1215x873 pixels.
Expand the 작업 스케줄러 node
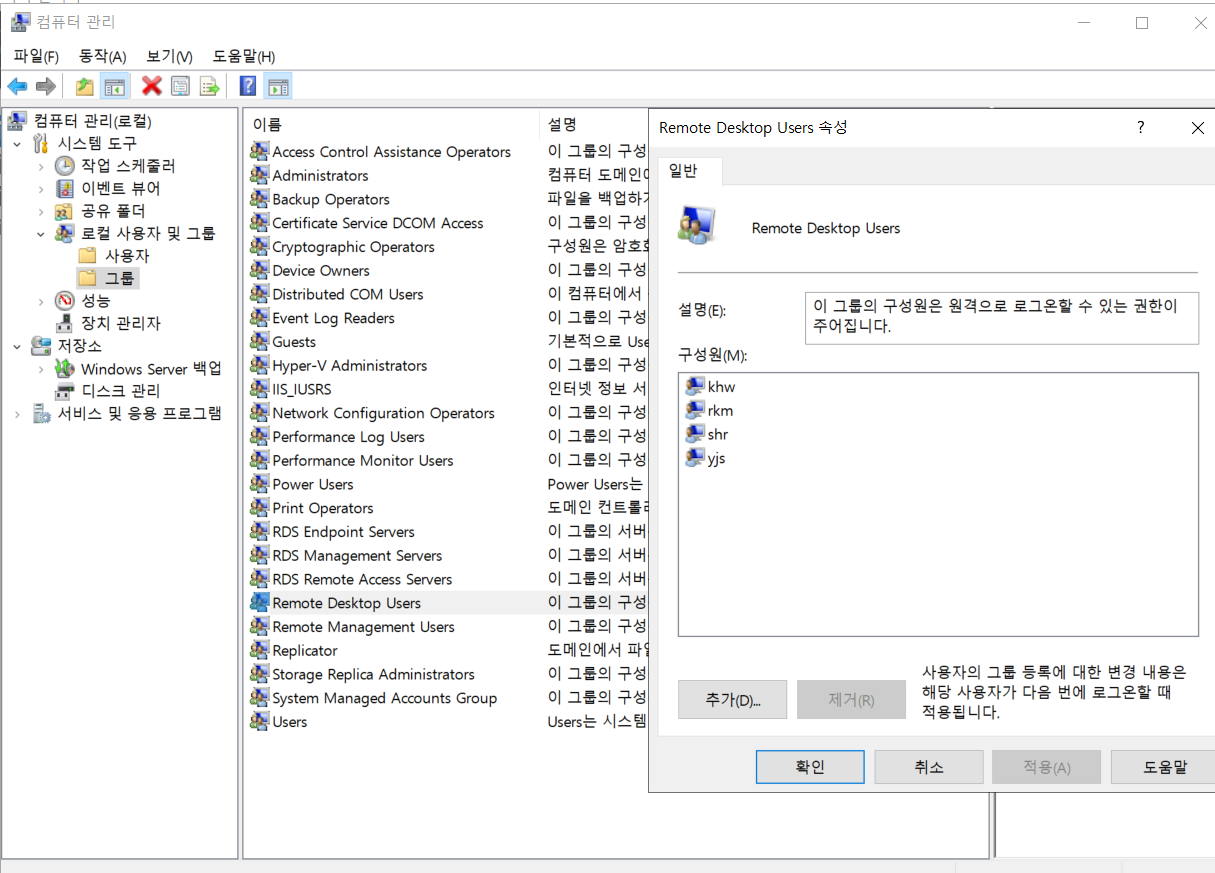point(41,166)
